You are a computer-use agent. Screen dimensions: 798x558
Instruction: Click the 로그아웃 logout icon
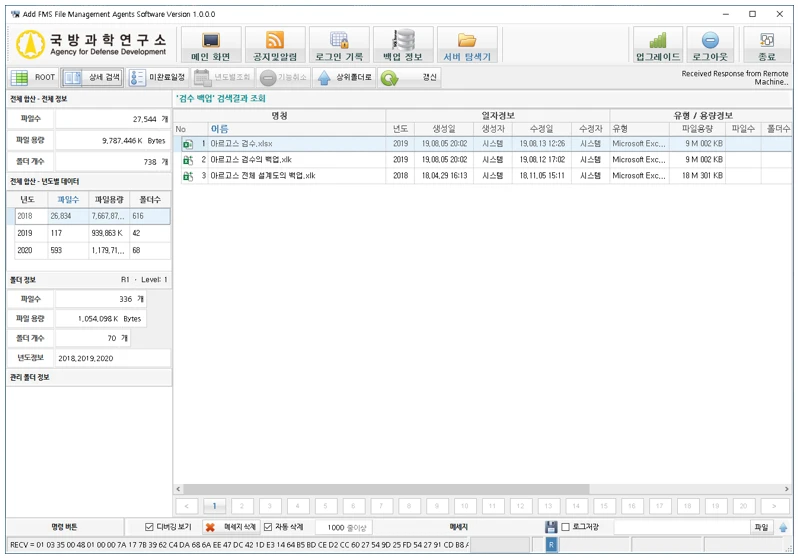coord(710,40)
